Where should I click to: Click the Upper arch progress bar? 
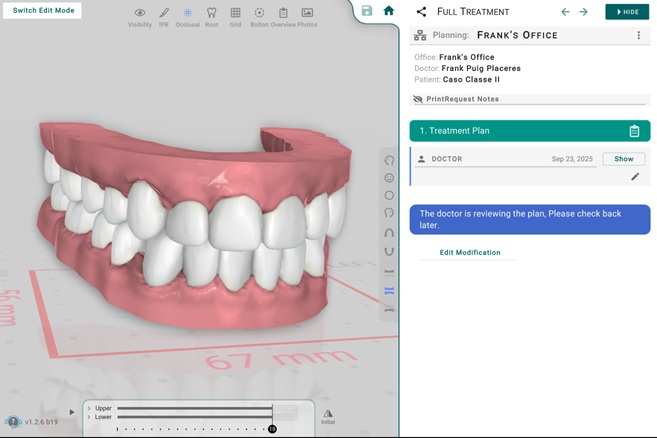195,408
